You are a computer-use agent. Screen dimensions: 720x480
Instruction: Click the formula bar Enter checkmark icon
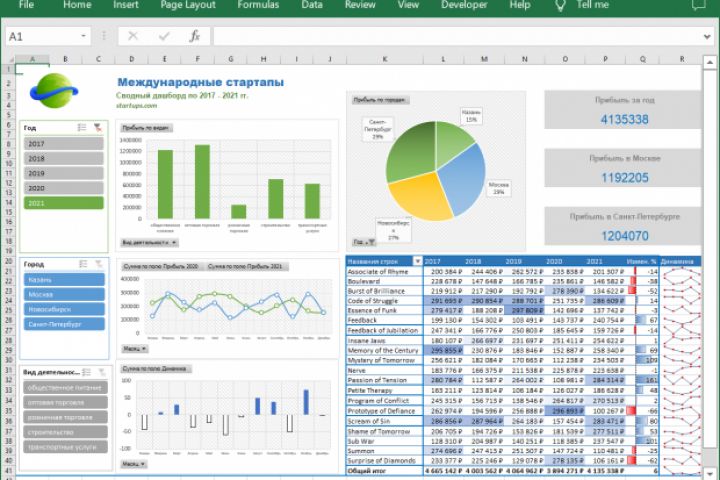coord(164,36)
